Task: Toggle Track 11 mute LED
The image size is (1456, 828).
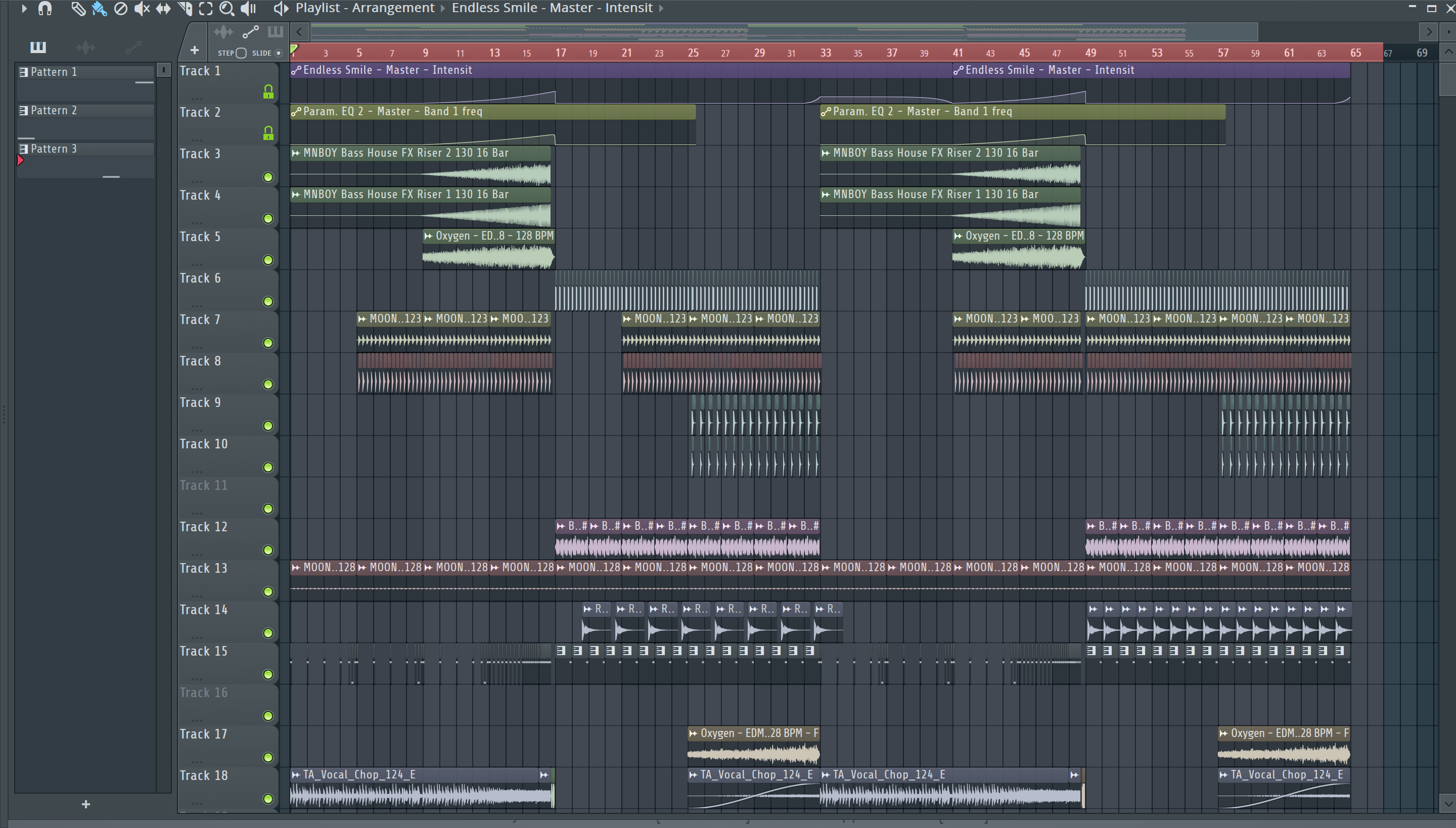Action: click(x=268, y=509)
